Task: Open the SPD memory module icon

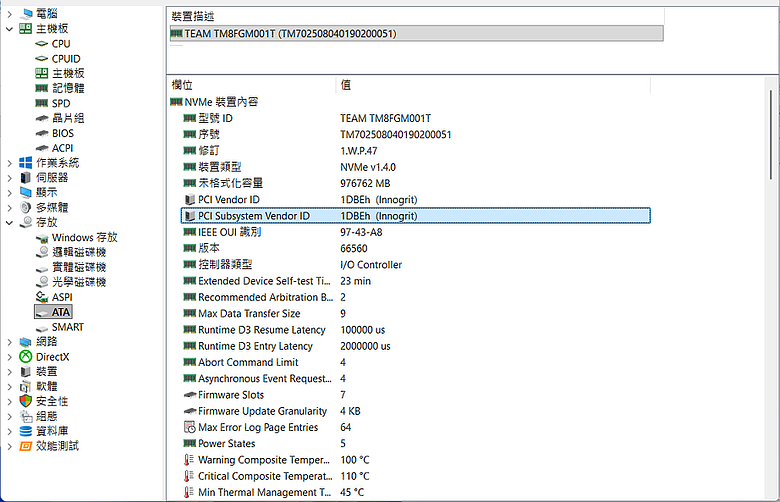Action: (42, 103)
